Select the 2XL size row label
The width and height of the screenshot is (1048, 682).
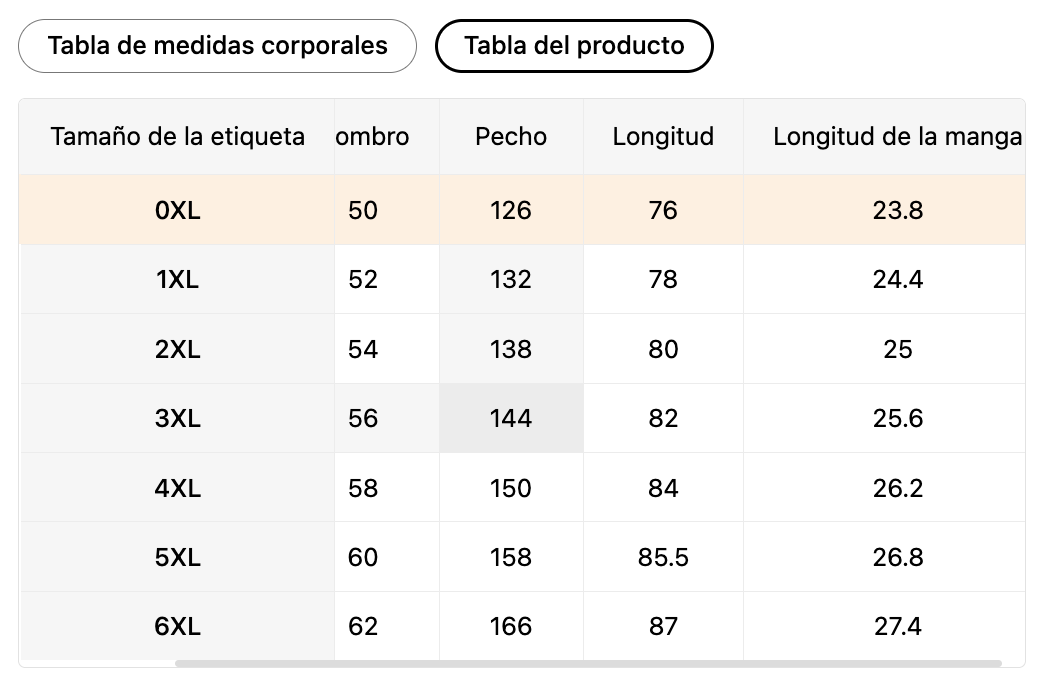click(x=177, y=349)
